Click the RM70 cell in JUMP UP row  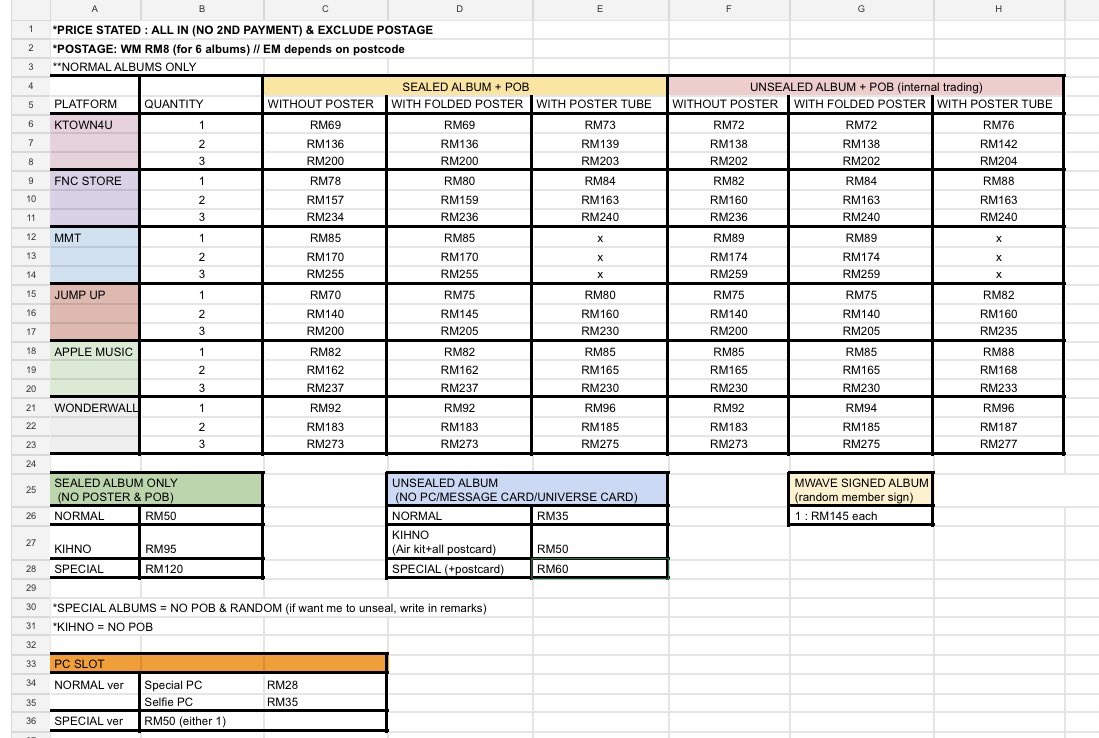[325, 295]
